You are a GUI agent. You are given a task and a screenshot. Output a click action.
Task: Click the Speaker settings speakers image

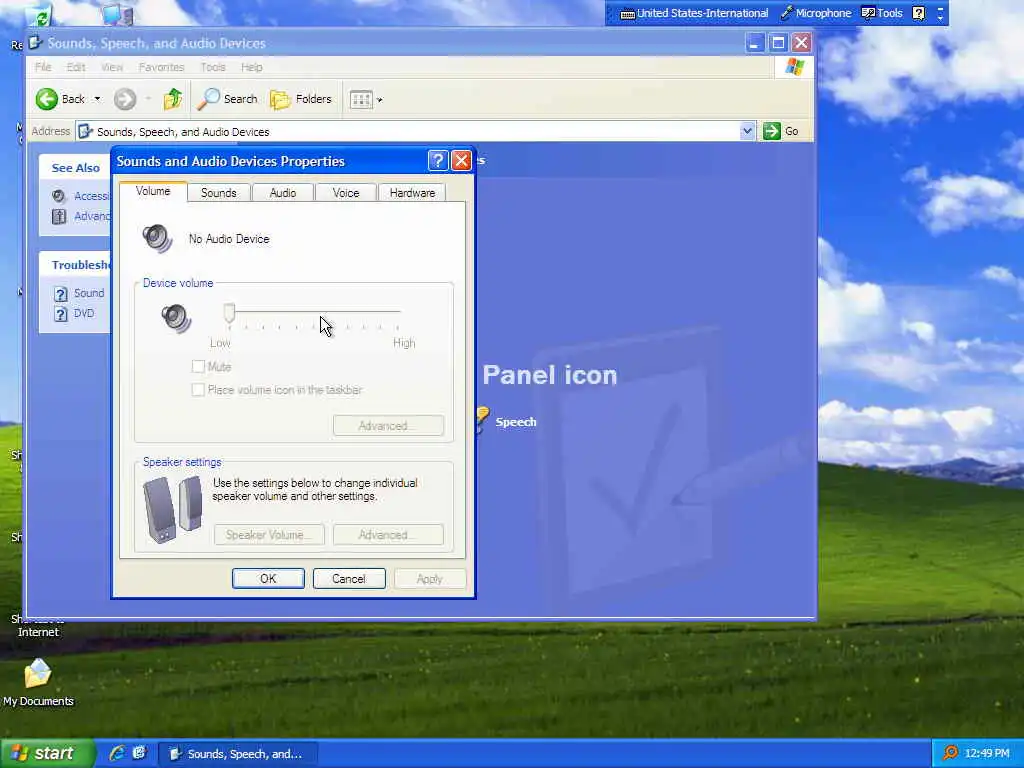tap(172, 509)
